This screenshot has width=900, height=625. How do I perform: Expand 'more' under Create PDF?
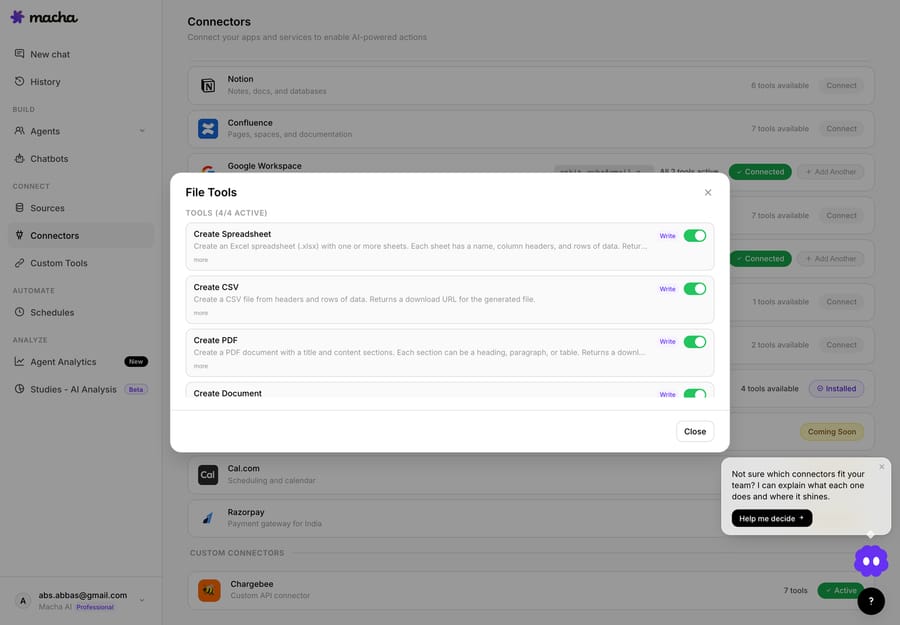click(201, 366)
